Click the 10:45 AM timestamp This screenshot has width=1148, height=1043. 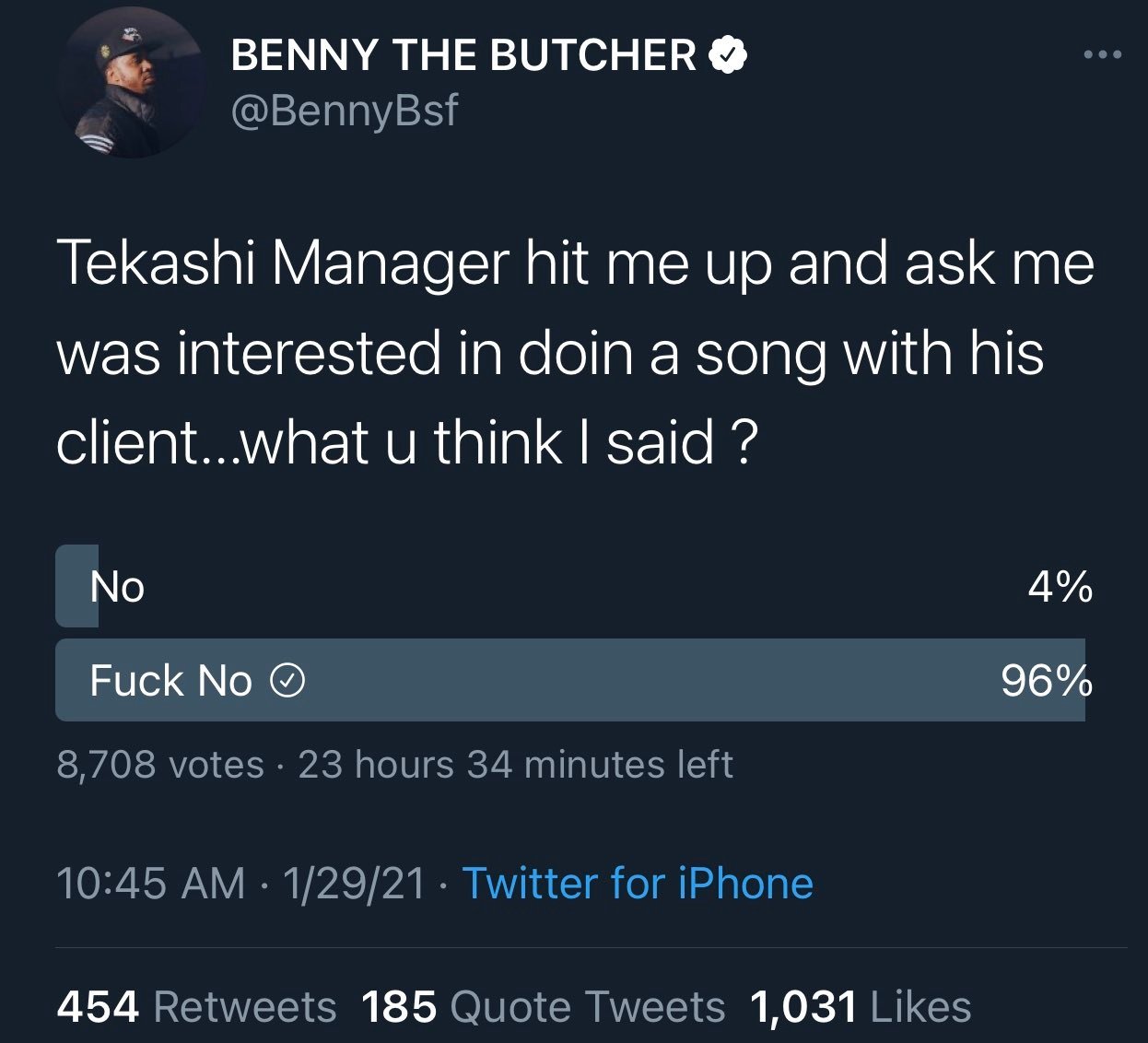(151, 883)
